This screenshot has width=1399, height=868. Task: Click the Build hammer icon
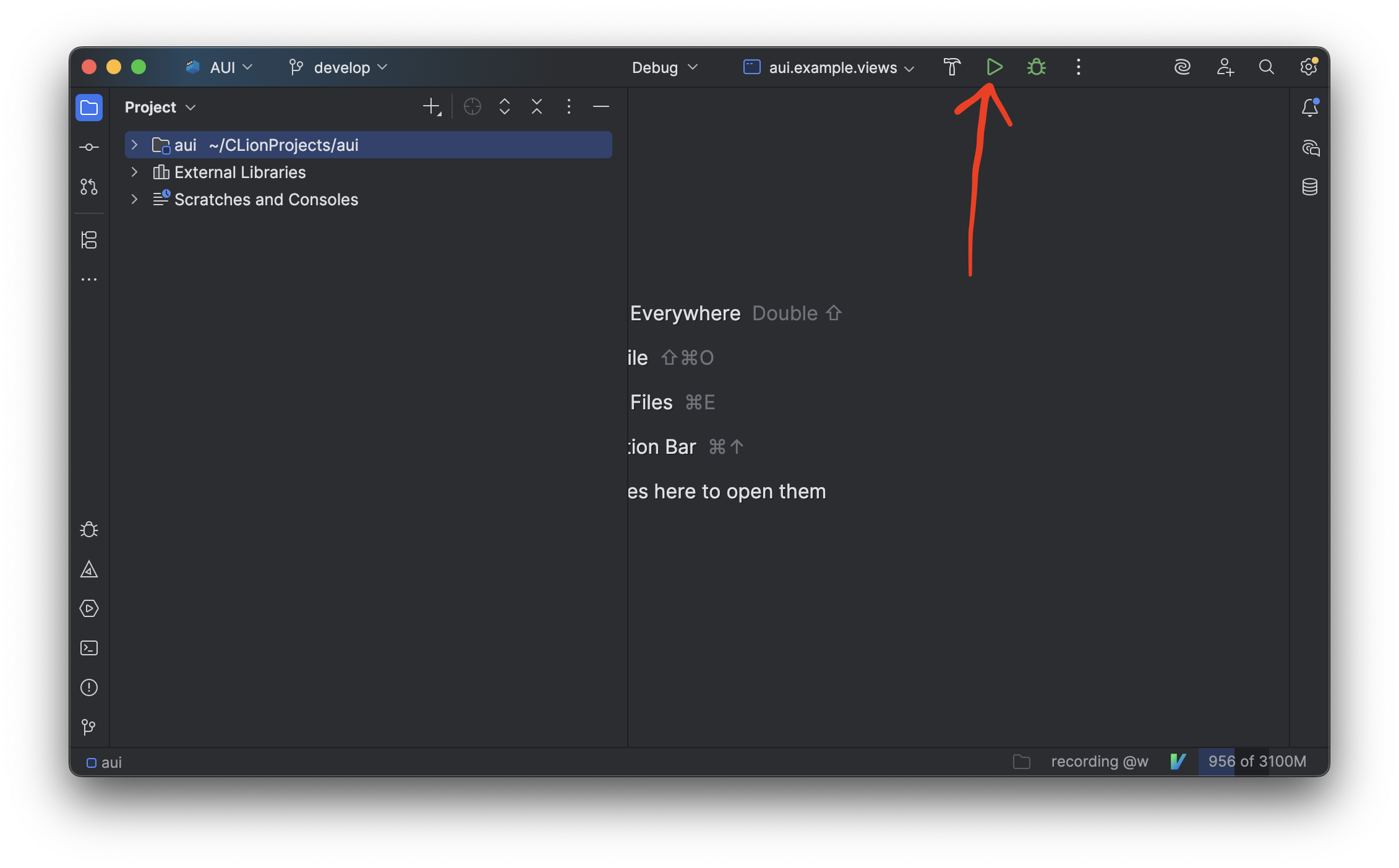[952, 67]
